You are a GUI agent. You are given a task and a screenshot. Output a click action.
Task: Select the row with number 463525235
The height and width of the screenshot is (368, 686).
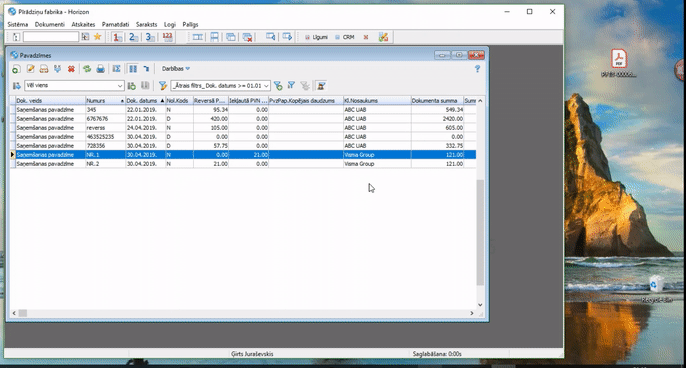(x=243, y=137)
